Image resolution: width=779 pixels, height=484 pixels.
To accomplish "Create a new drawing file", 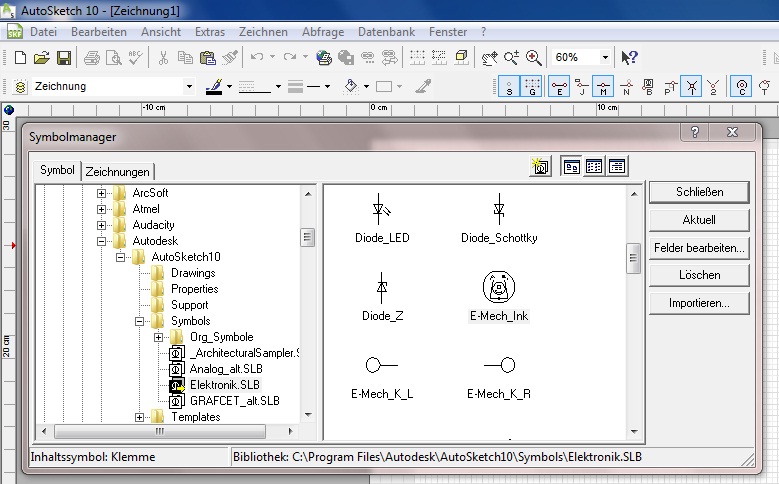I will point(20,58).
